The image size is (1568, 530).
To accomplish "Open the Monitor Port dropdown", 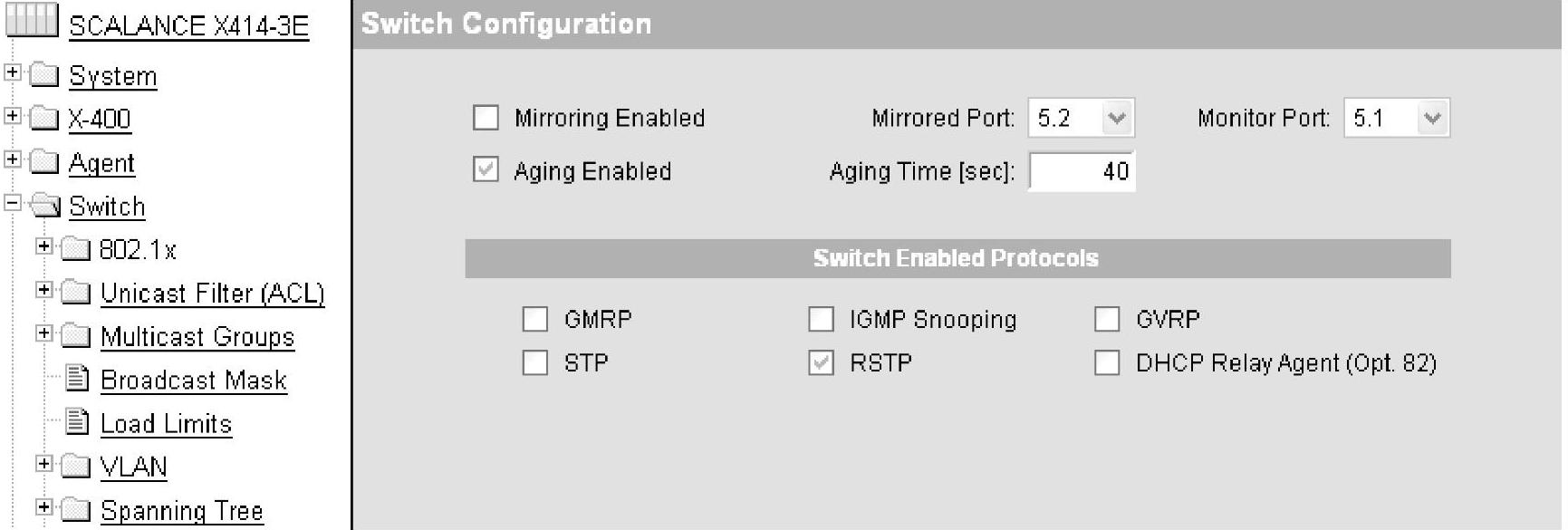I will 1431,118.
